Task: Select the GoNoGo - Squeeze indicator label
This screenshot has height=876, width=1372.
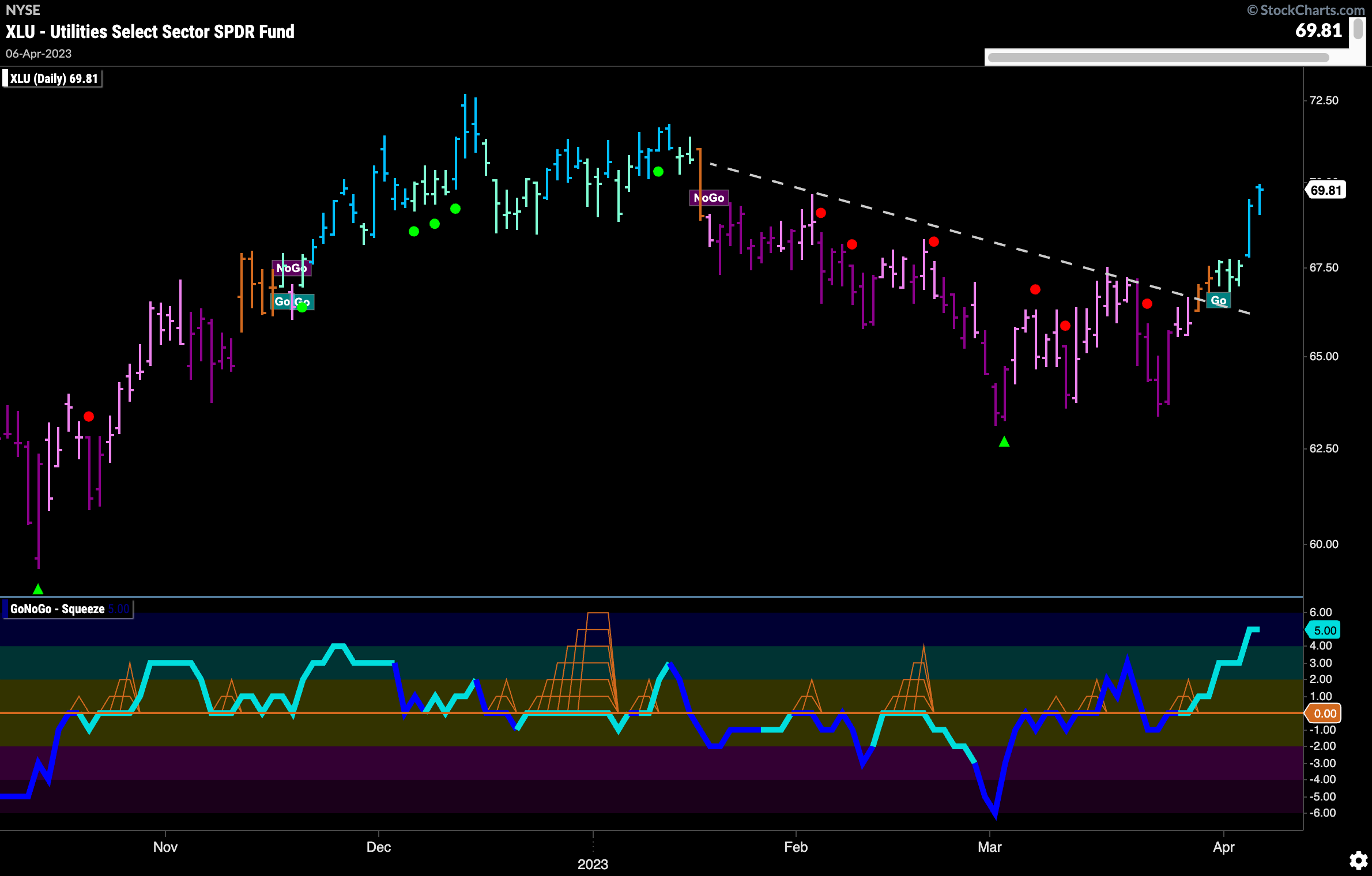Action: (67, 609)
